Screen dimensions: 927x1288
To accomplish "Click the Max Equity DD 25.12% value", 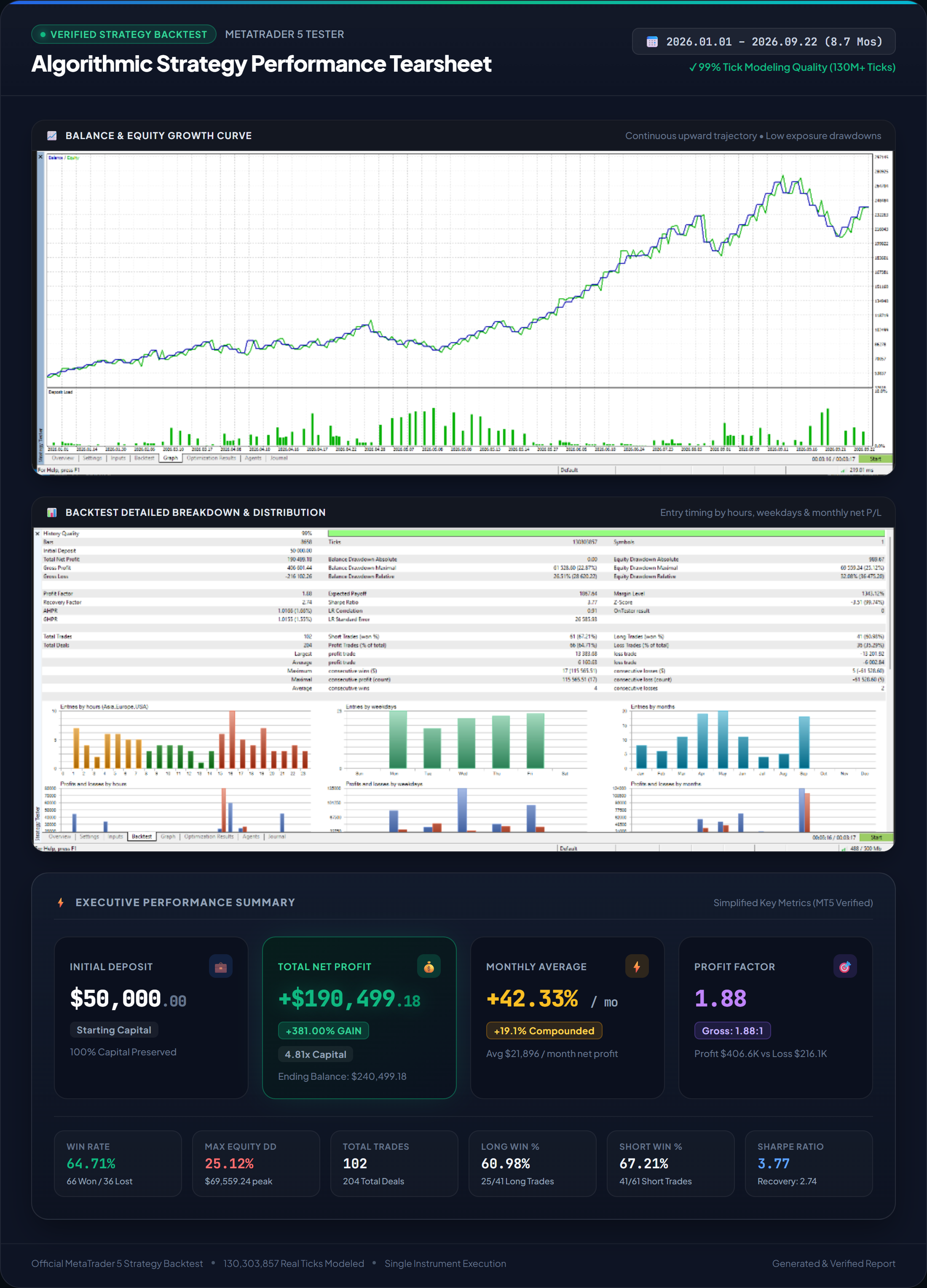I will coord(229,1164).
